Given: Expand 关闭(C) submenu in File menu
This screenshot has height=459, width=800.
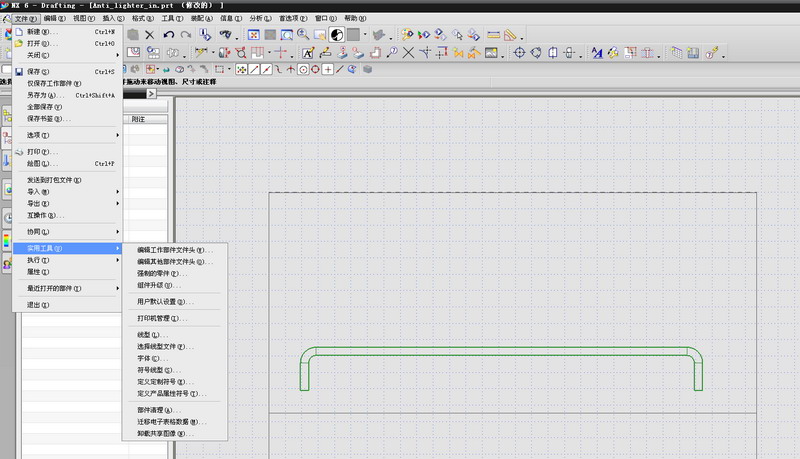Looking at the screenshot, I should pyautogui.click(x=67, y=55).
